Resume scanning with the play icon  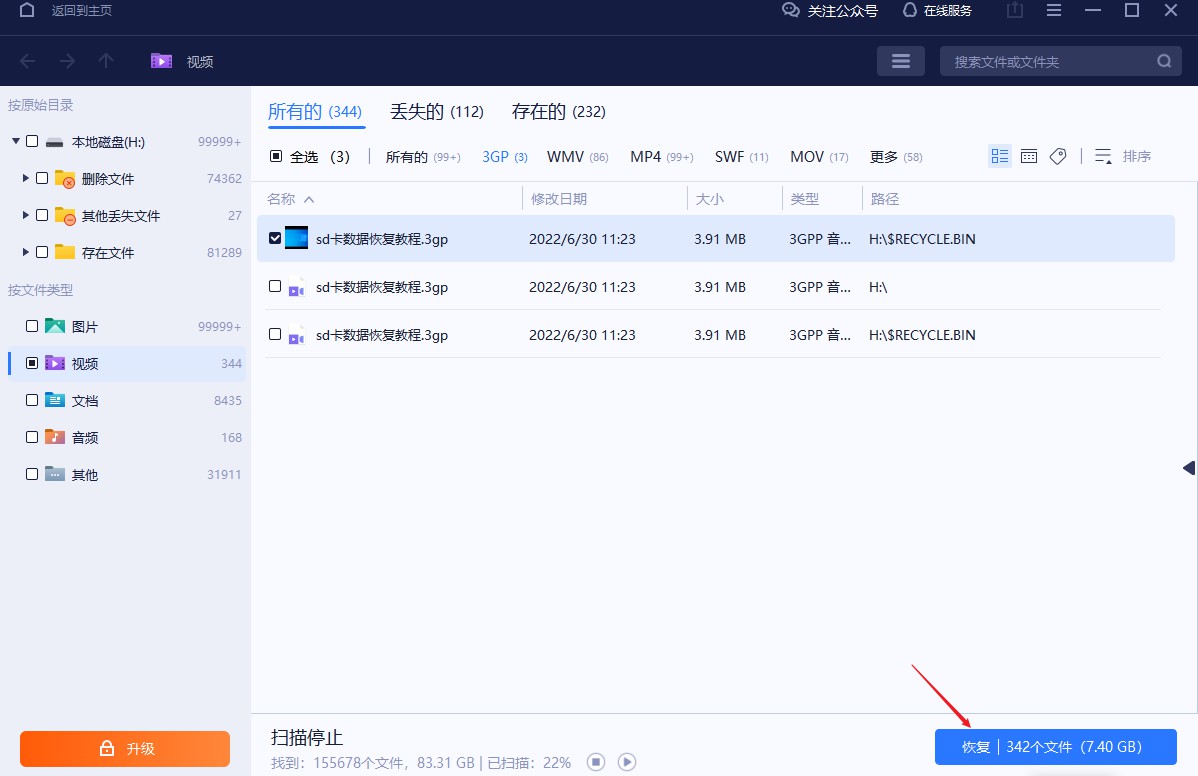point(626,762)
